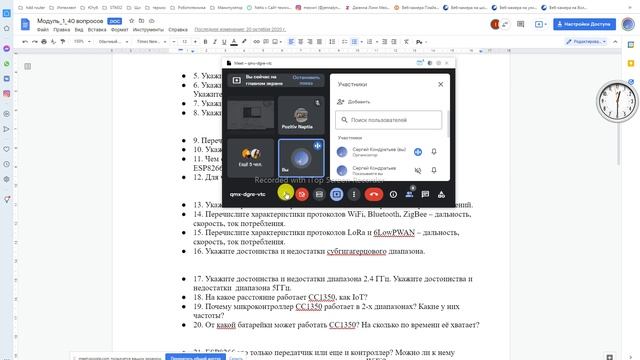
Task: Toggle the participants panel in Meet
Action: coord(409,194)
